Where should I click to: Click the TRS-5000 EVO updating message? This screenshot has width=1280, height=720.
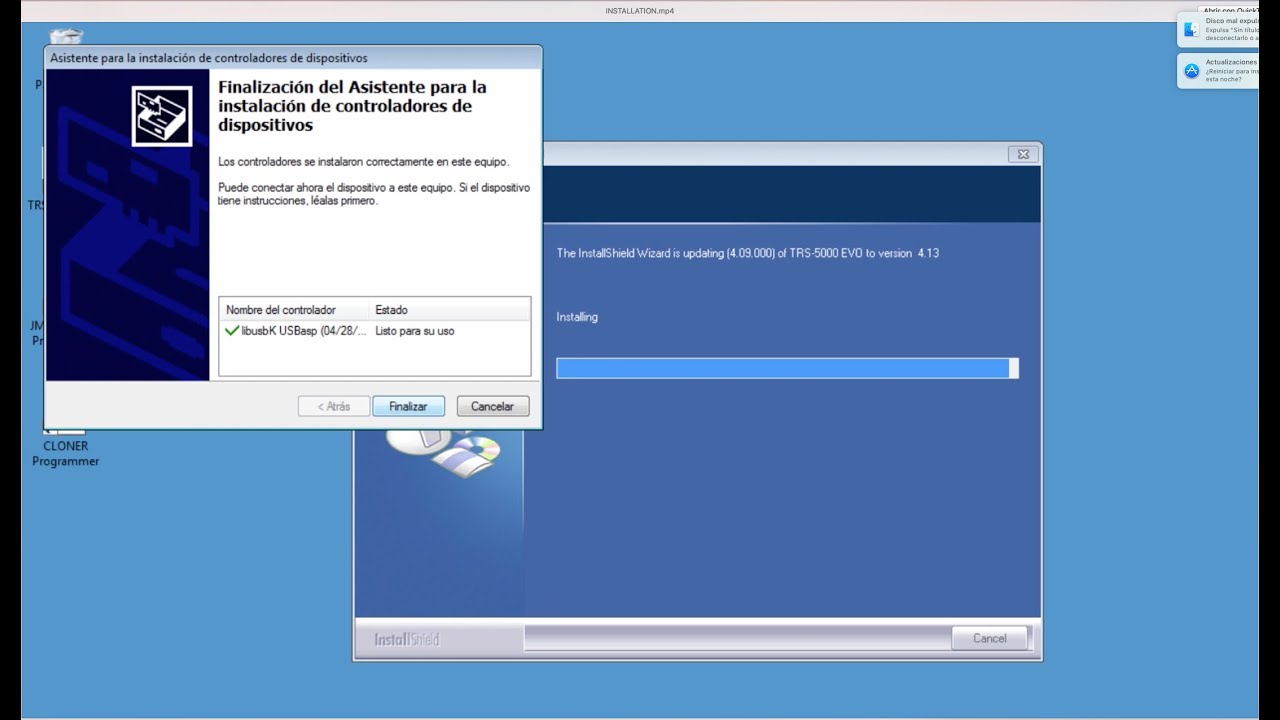pyautogui.click(x=747, y=253)
